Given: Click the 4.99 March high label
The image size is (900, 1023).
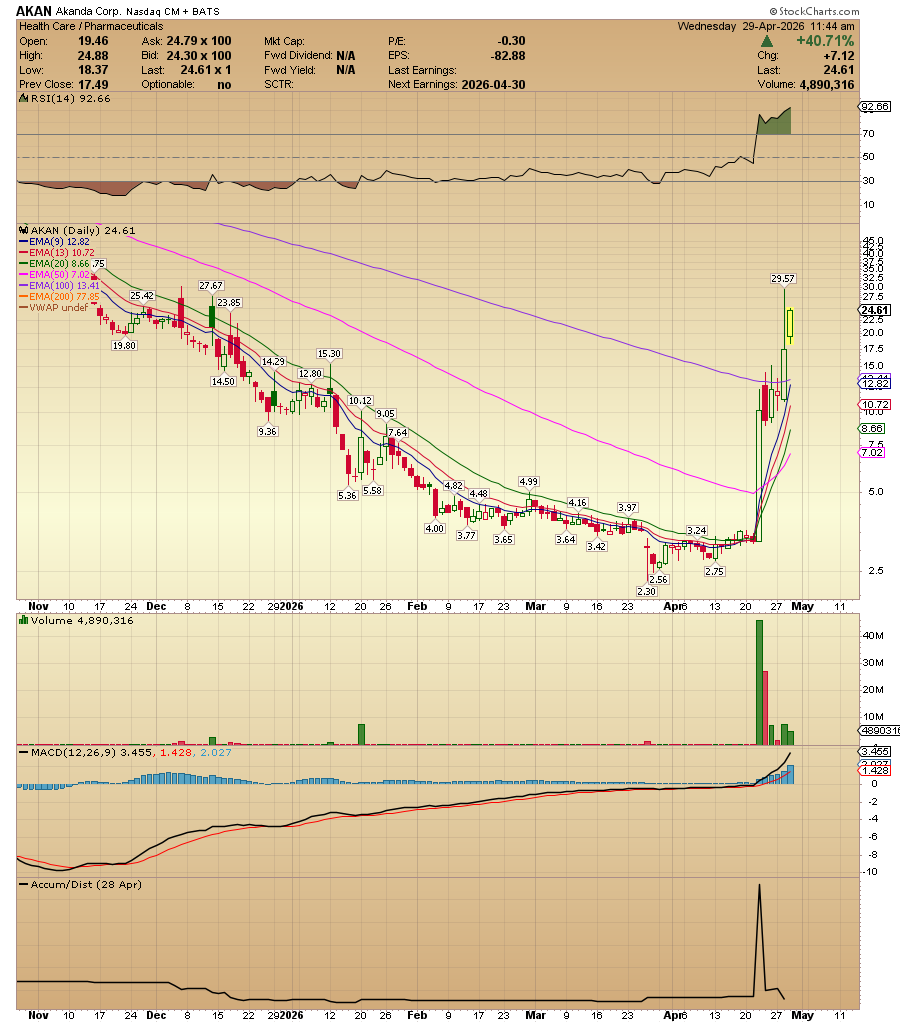Looking at the screenshot, I should click(529, 482).
